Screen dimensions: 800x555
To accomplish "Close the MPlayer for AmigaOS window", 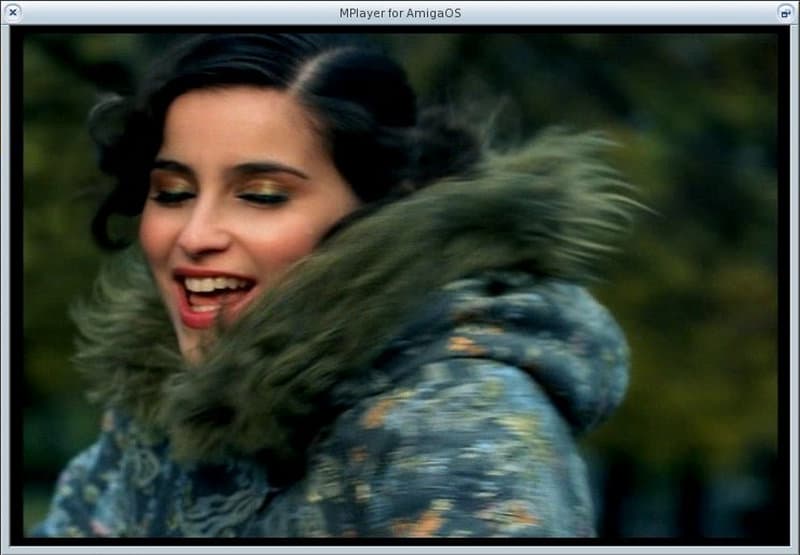I will pyautogui.click(x=13, y=13).
